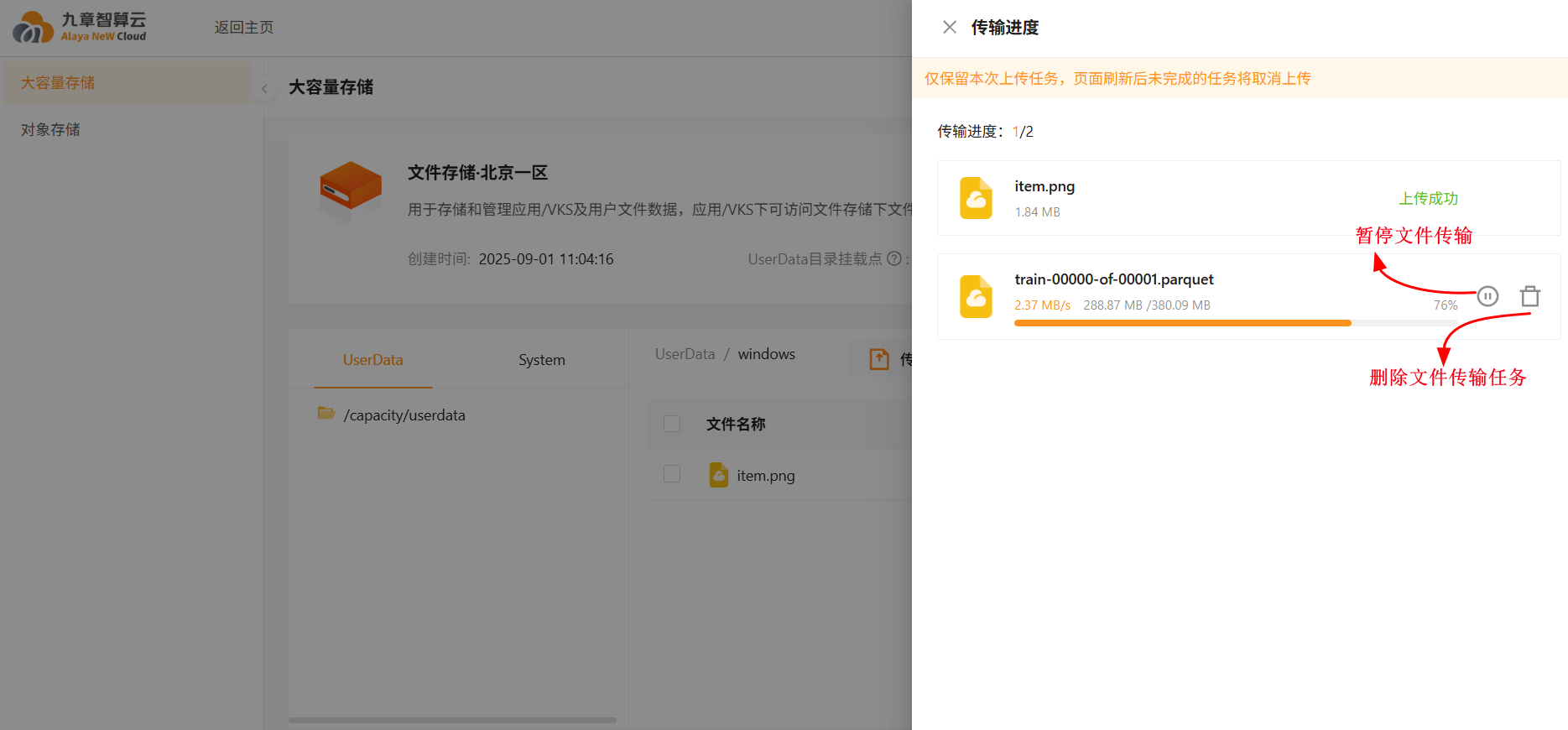1568x730 pixels.
Task: Open 对象存储 in the sidebar
Action: click(x=50, y=130)
